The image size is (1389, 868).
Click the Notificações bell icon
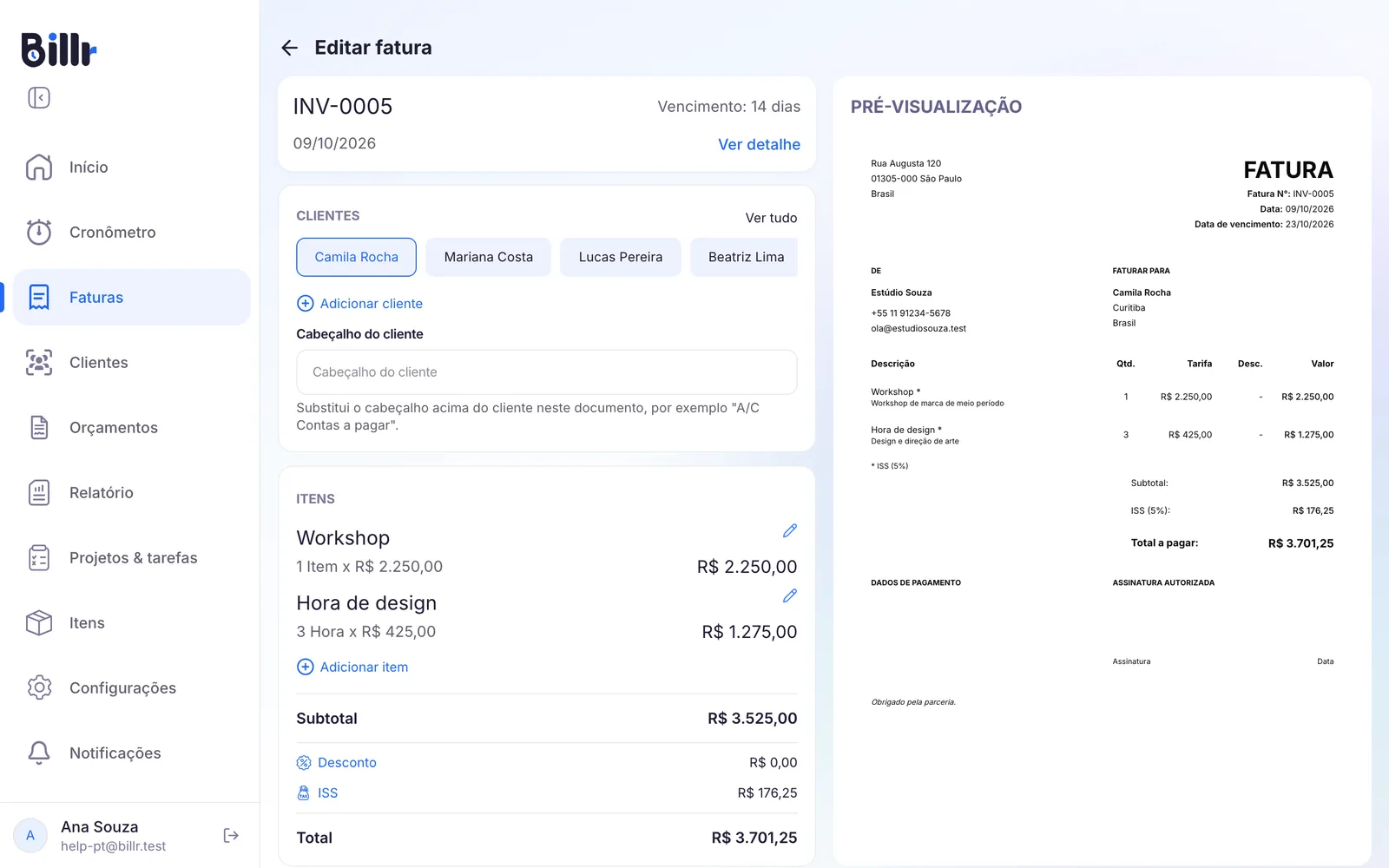(x=39, y=753)
